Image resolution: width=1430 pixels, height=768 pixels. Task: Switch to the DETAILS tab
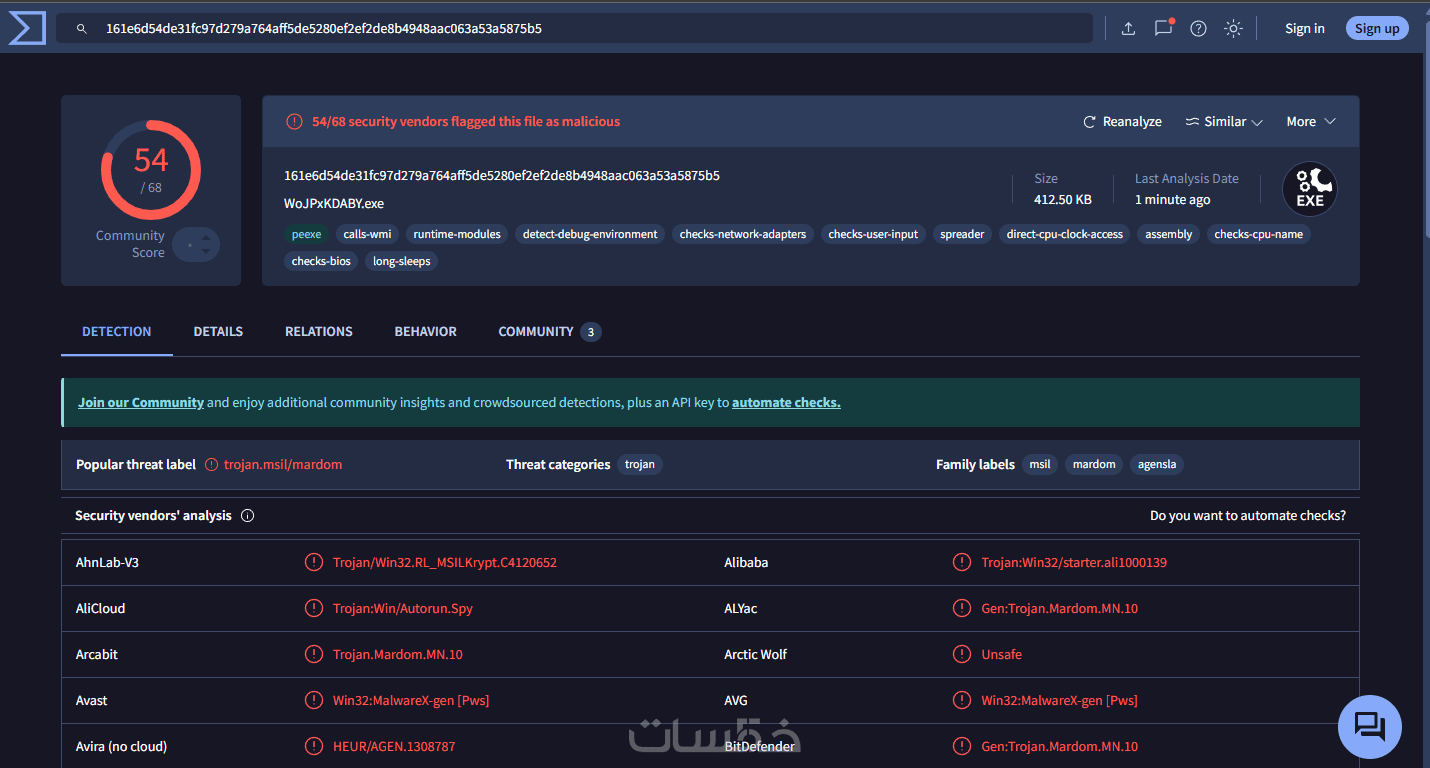(x=218, y=332)
